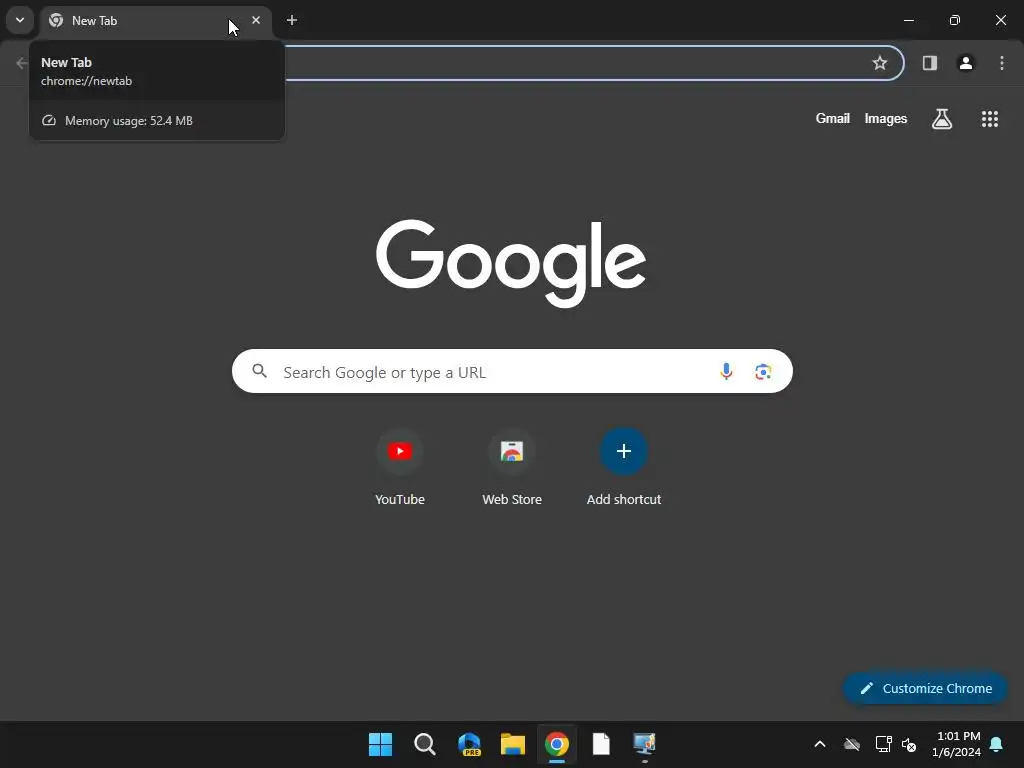Click the Search Google or type a URL box
The image size is (1024, 768).
tap(512, 371)
